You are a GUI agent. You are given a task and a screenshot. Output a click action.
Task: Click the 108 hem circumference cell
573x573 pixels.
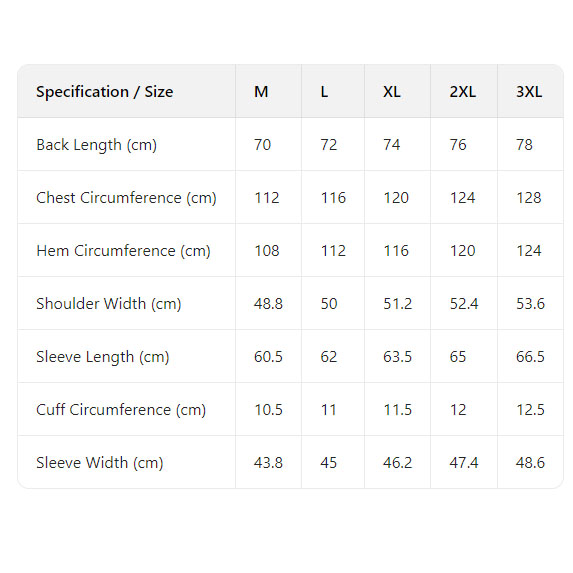pyautogui.click(x=267, y=251)
